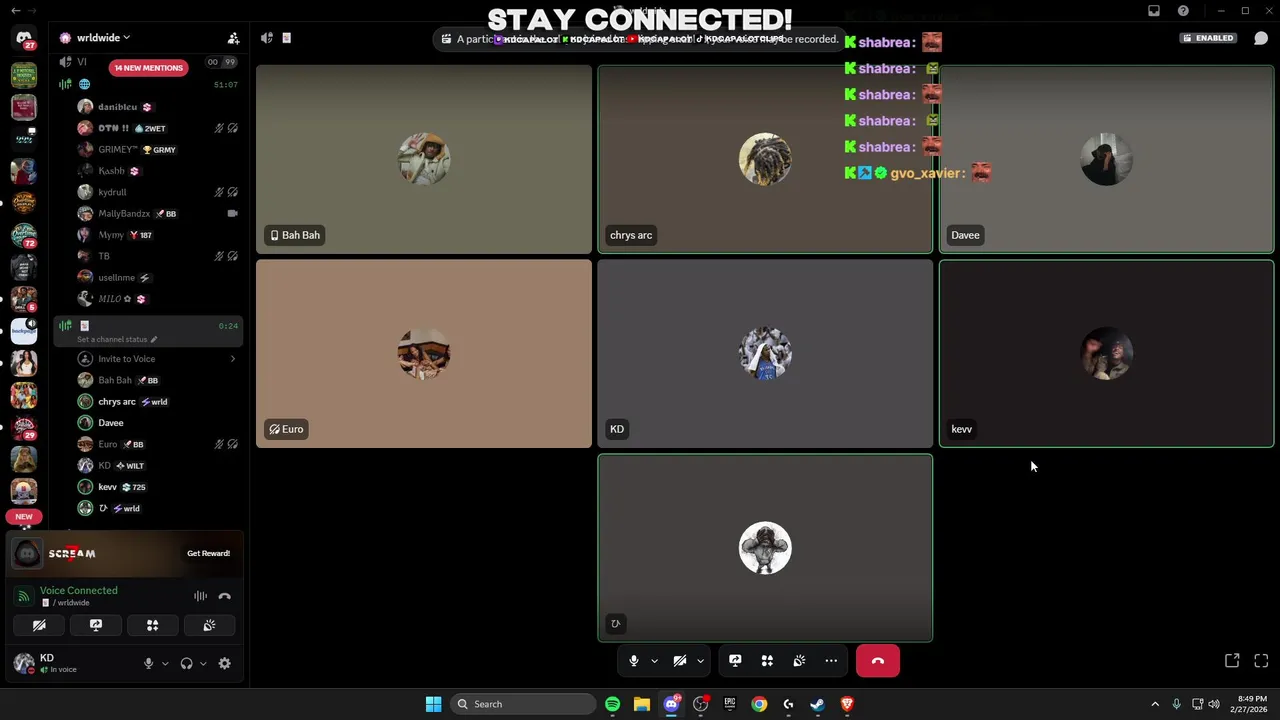
Task: Open the help icon in the title bar
Action: click(1184, 11)
